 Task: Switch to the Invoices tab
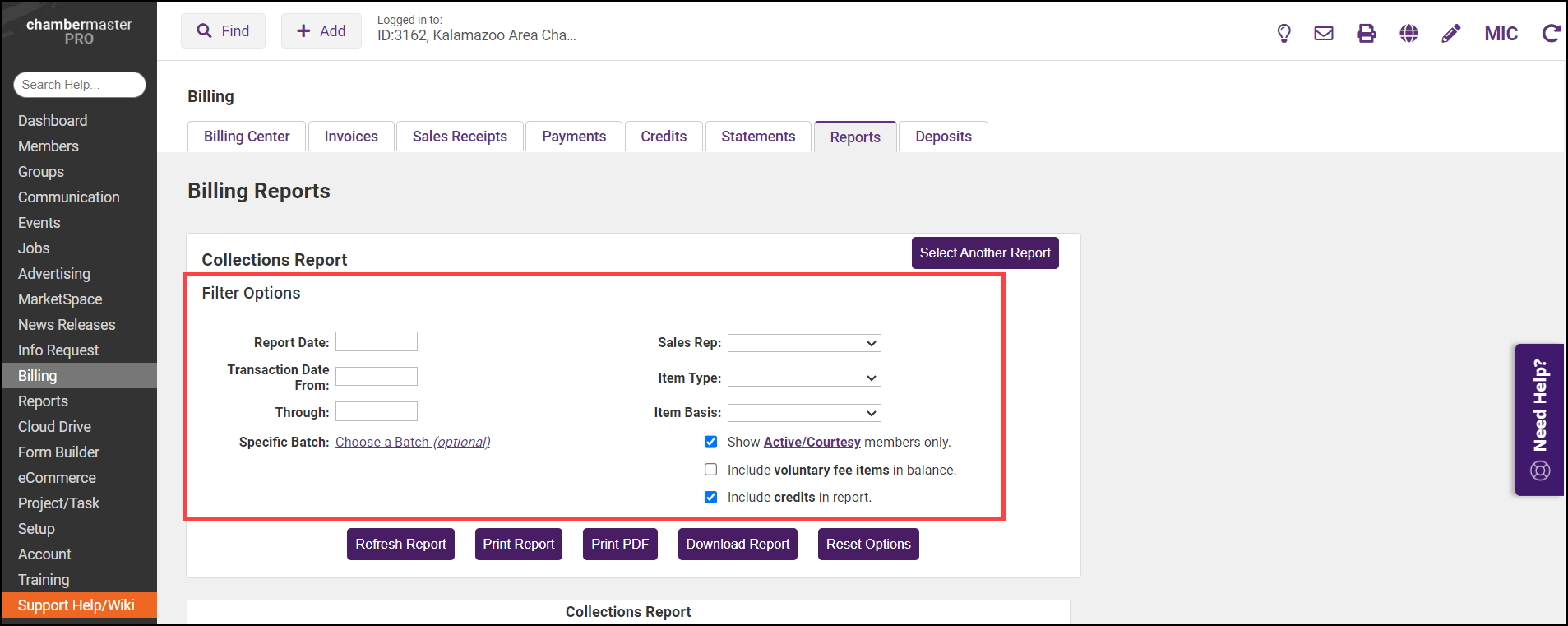351,137
